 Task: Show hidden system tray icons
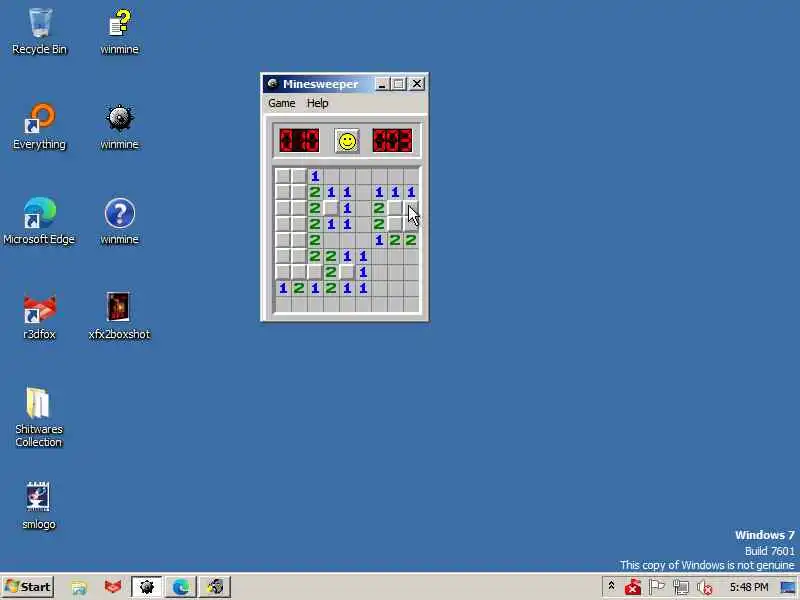[611, 586]
